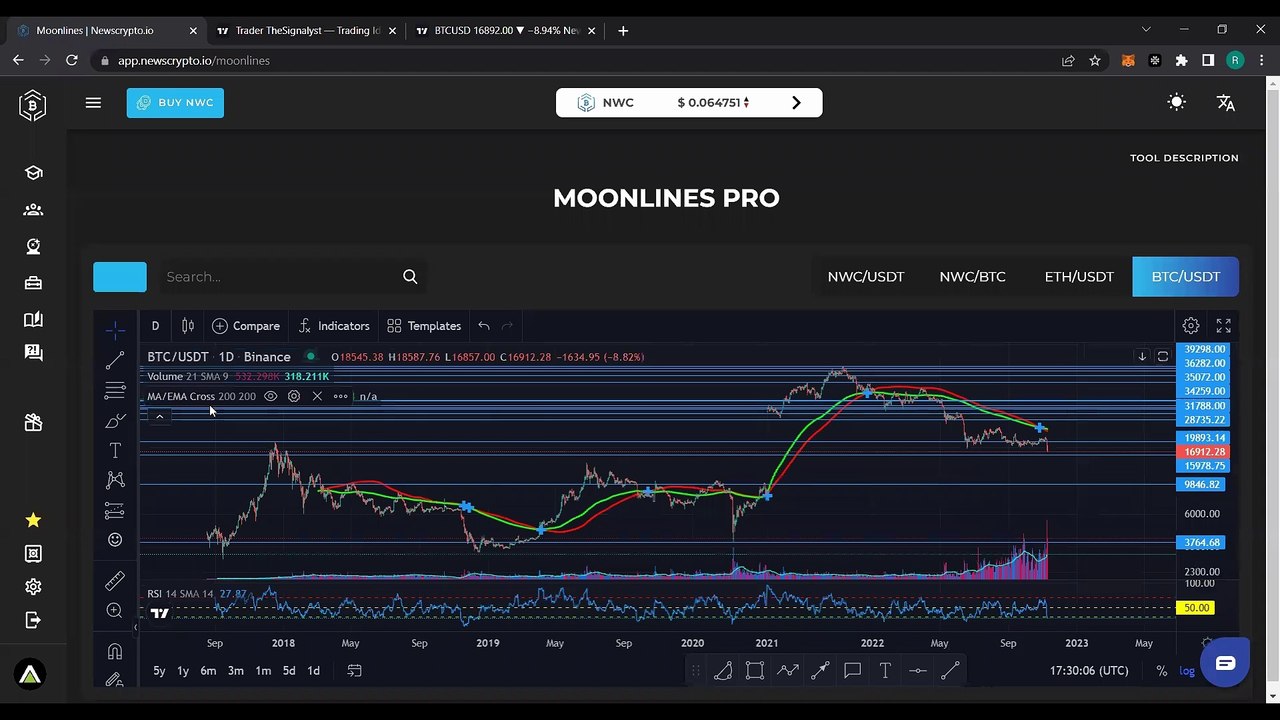1280x720 pixels.
Task: Open the community users sidebar icon
Action: point(33,210)
